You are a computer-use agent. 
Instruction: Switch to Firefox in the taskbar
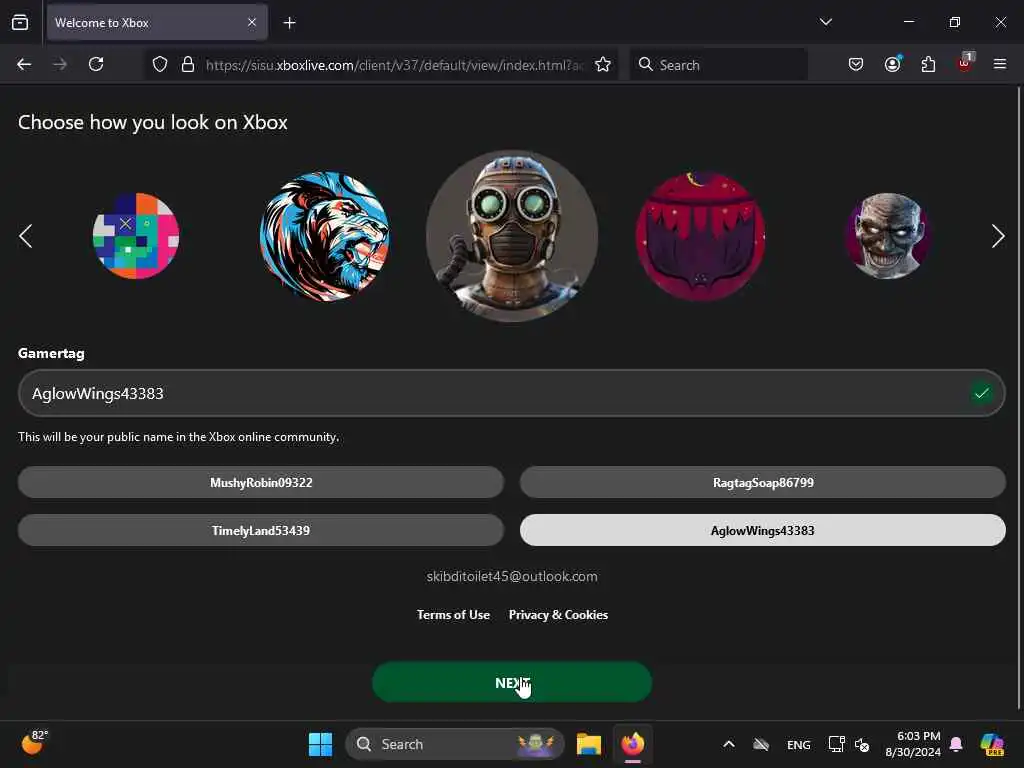click(x=633, y=744)
